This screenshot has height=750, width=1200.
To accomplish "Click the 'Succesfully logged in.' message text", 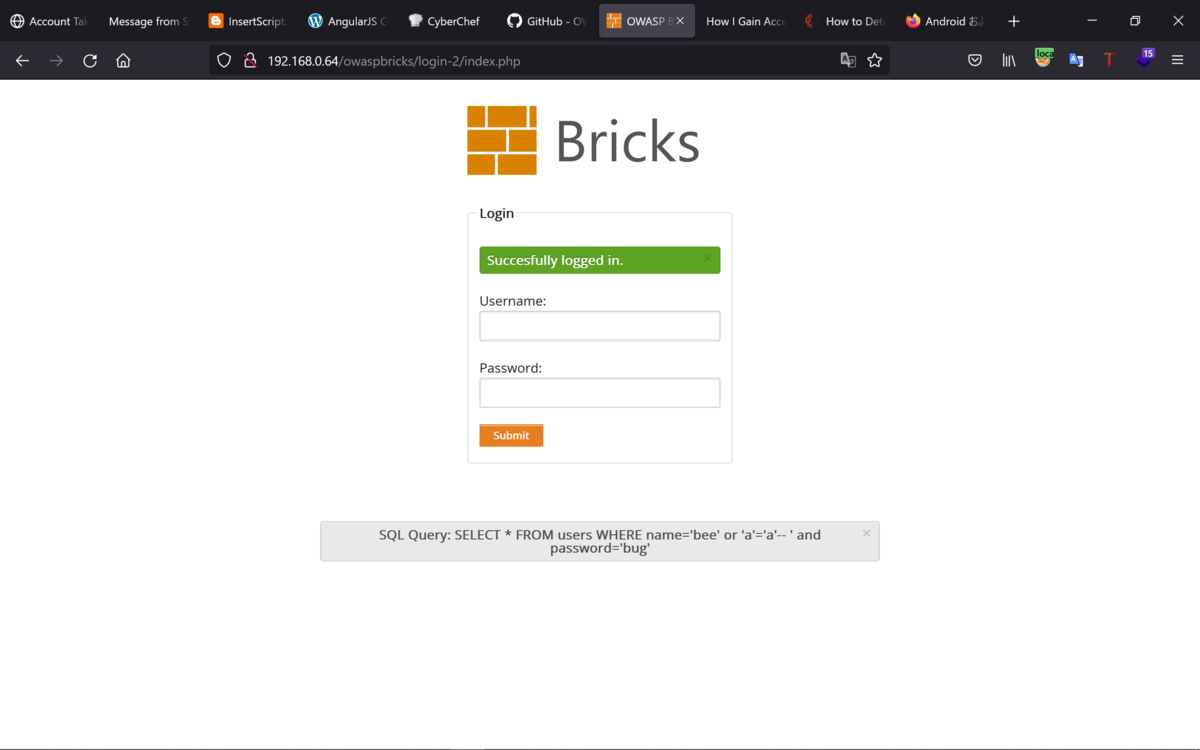I will coord(555,260).
